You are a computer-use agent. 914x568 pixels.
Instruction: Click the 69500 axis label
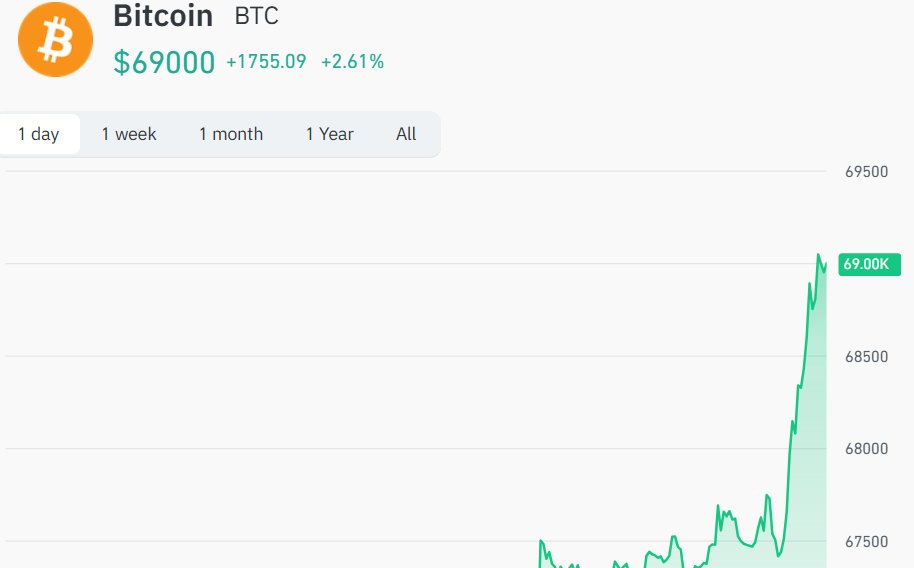pyautogui.click(x=866, y=172)
